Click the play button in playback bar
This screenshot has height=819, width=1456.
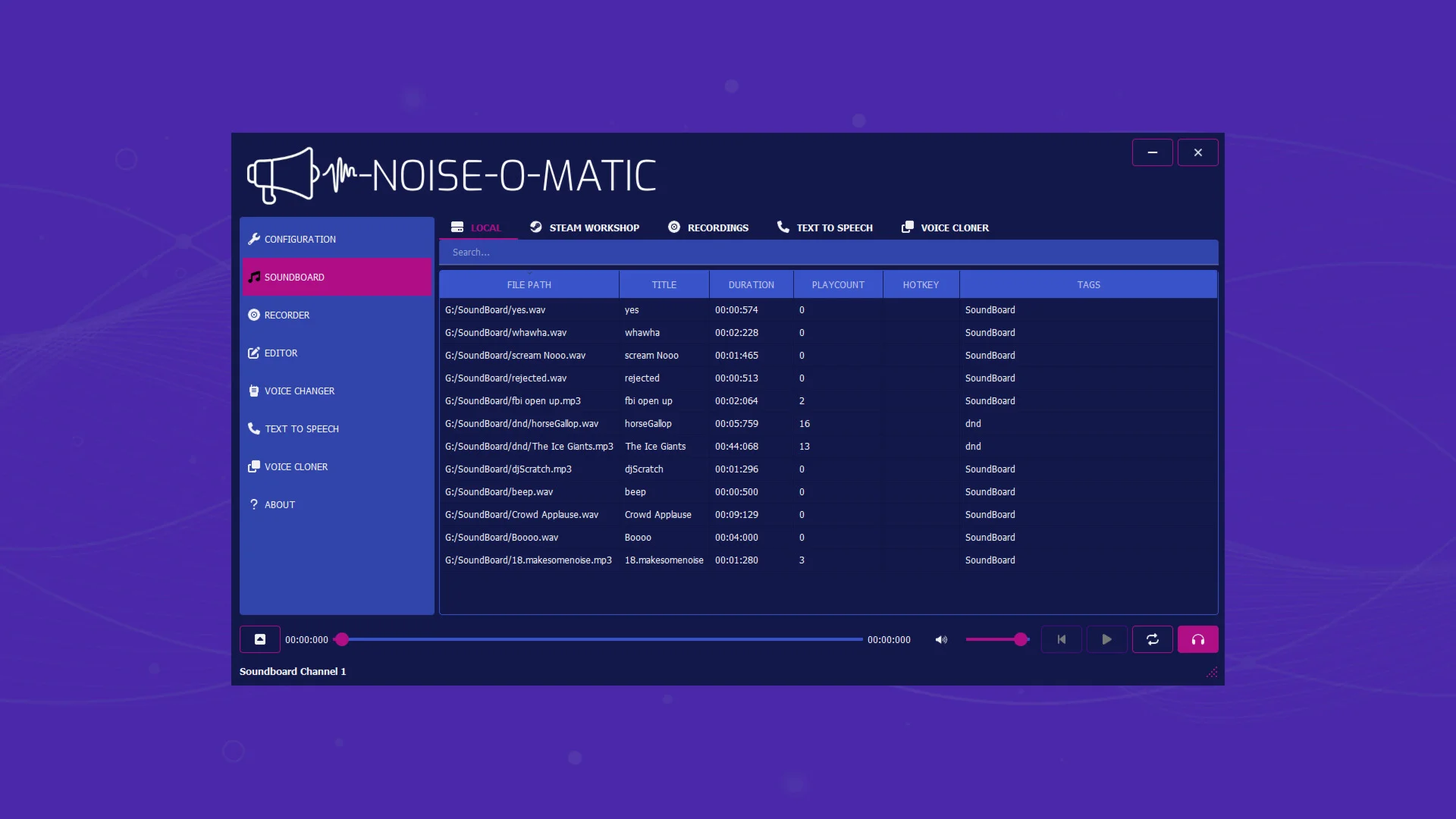[1106, 639]
